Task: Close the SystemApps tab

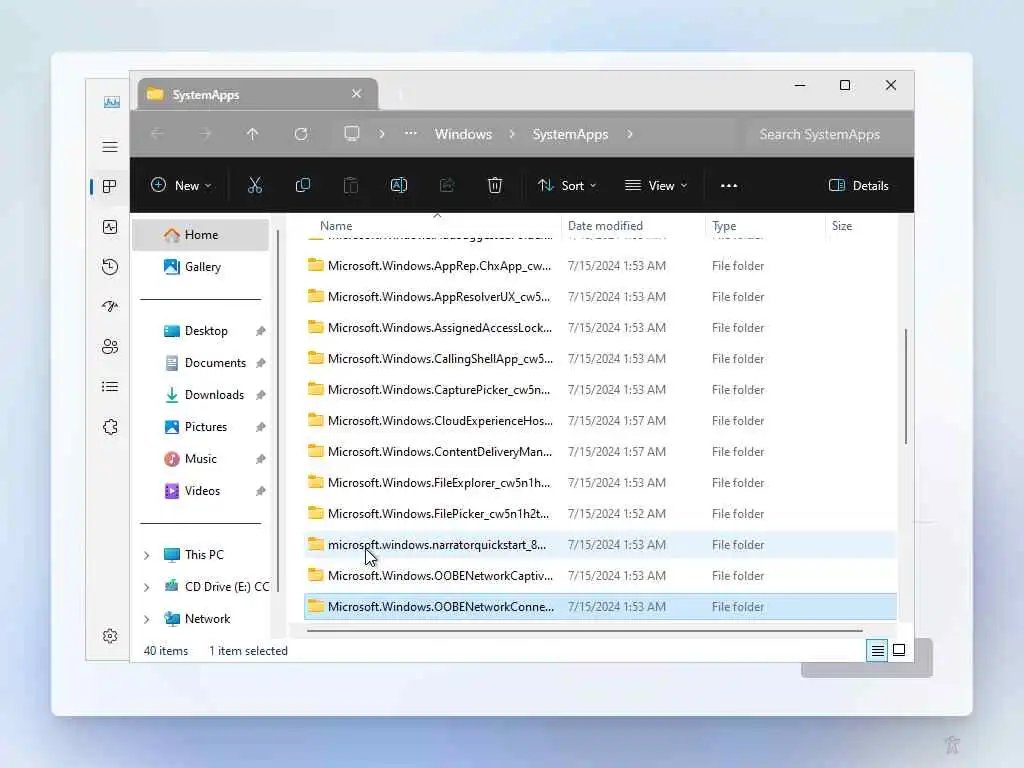Action: point(357,94)
